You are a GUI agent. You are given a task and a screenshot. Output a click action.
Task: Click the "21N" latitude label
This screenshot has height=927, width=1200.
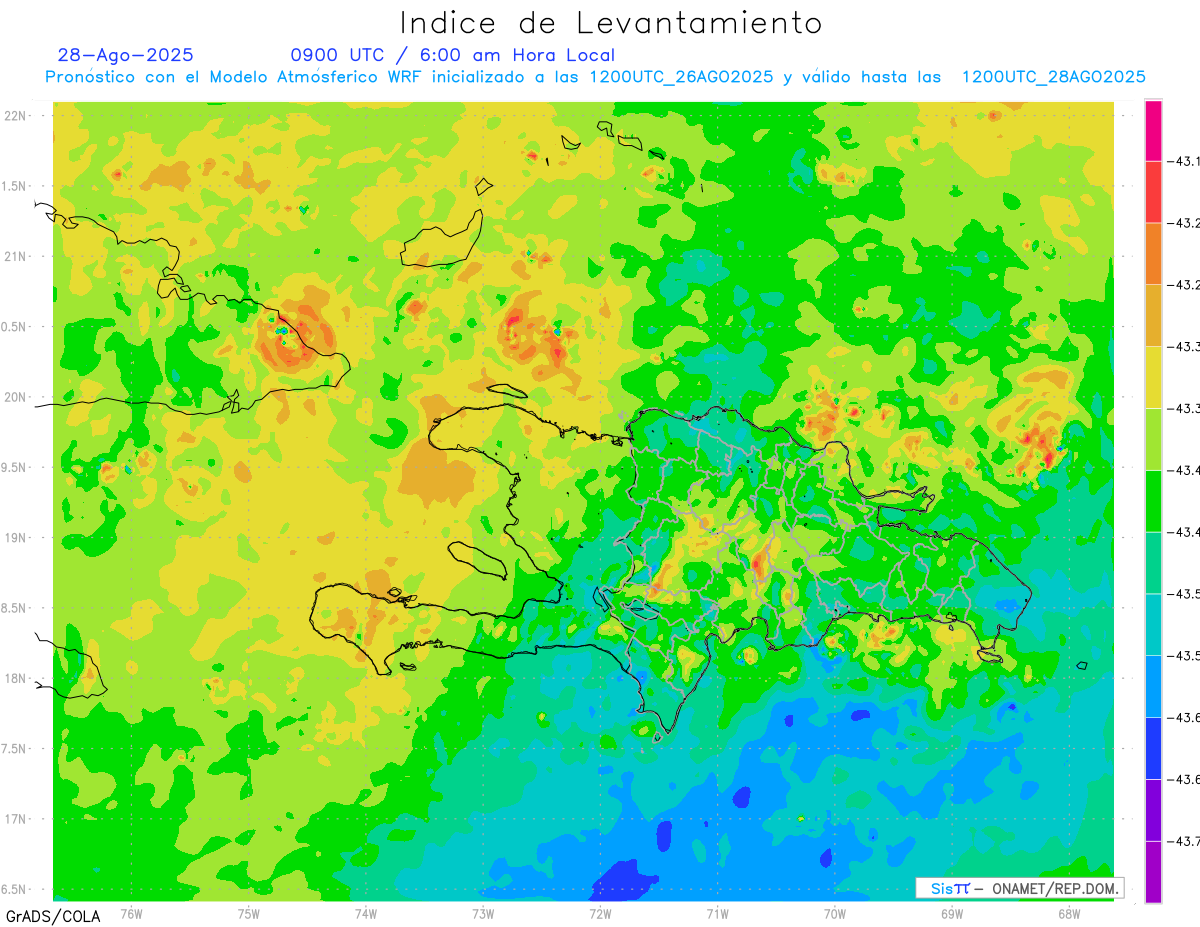[x=15, y=256]
